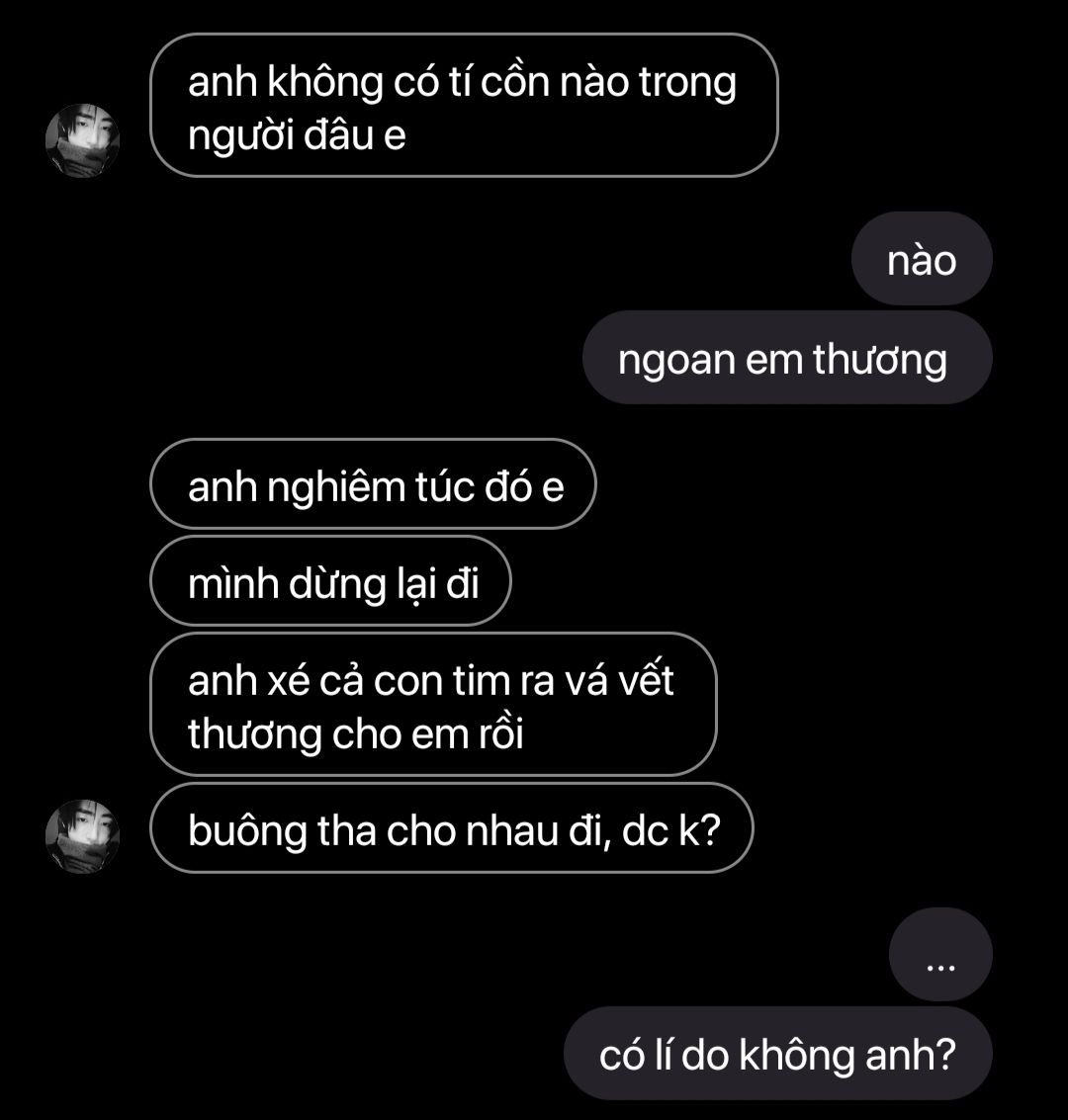The width and height of the screenshot is (1068, 1120).
Task: Click the bubble ending 'thương cho em rồi'
Action: pyautogui.click(x=433, y=704)
